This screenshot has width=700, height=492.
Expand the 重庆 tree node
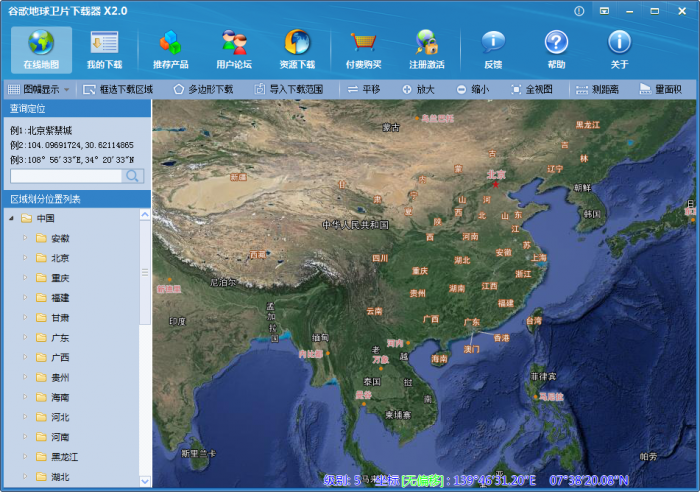pyautogui.click(x=25, y=278)
